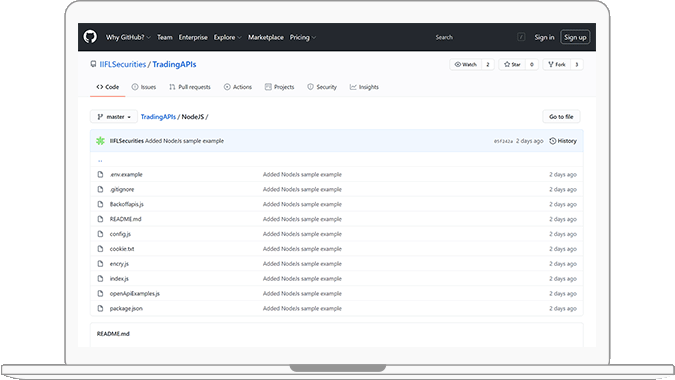Viewport: 675px width, 380px height.
Task: Open the GitHub octocat home logo
Action: tap(90, 37)
